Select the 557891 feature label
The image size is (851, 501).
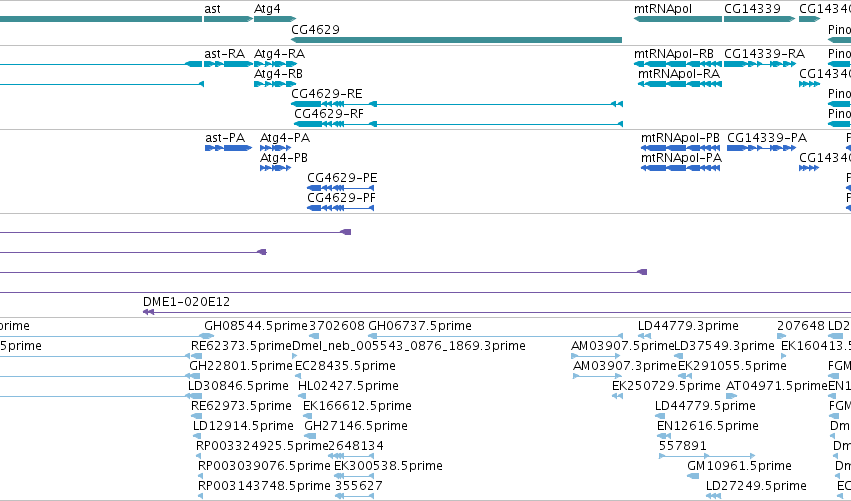coord(683,447)
